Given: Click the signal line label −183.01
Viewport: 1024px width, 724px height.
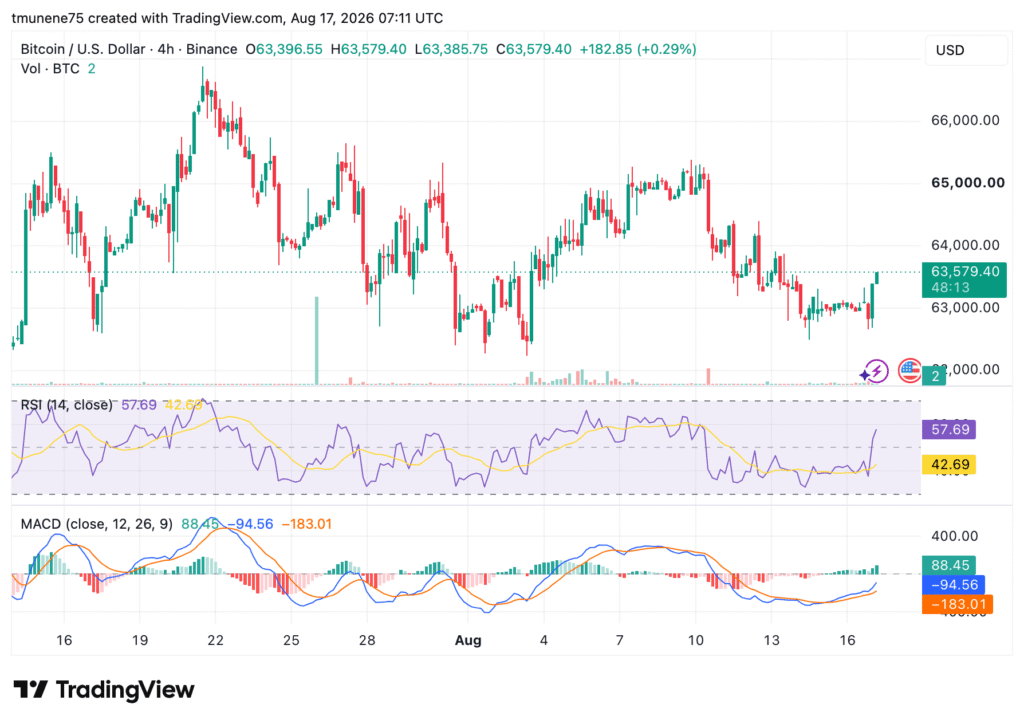Looking at the screenshot, I should point(957,604).
